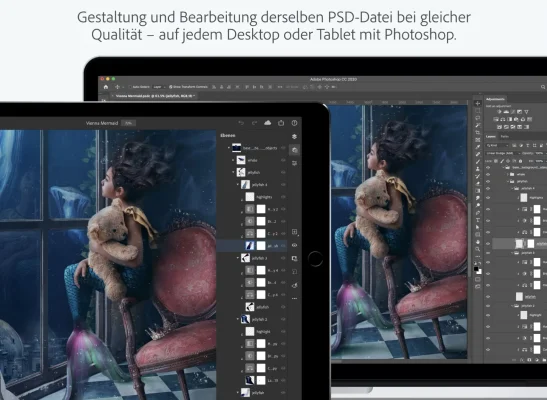Tap the undo arrow on the iPad
547x400 pixels.
coord(241,123)
